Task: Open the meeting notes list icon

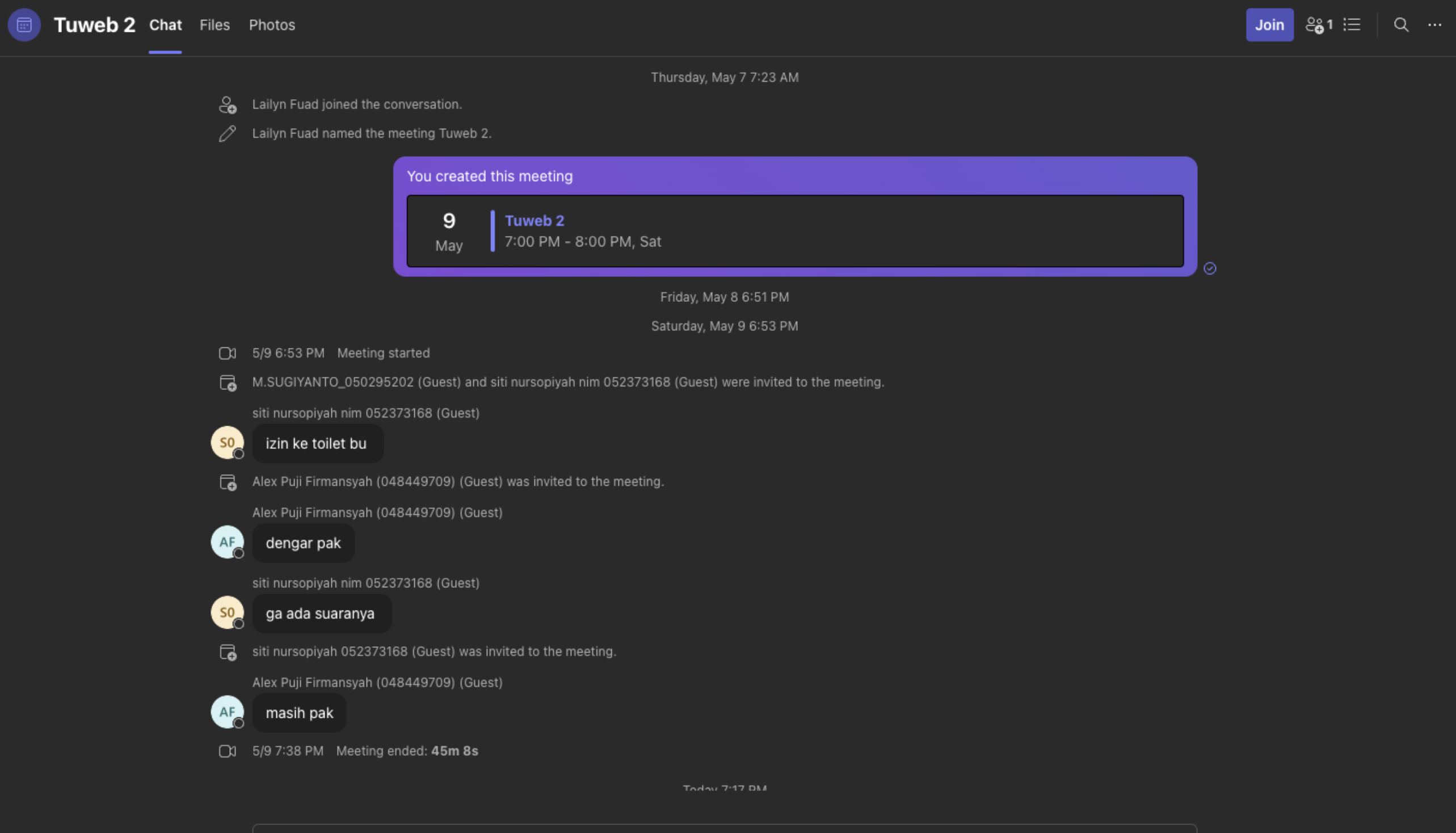Action: tap(1351, 24)
